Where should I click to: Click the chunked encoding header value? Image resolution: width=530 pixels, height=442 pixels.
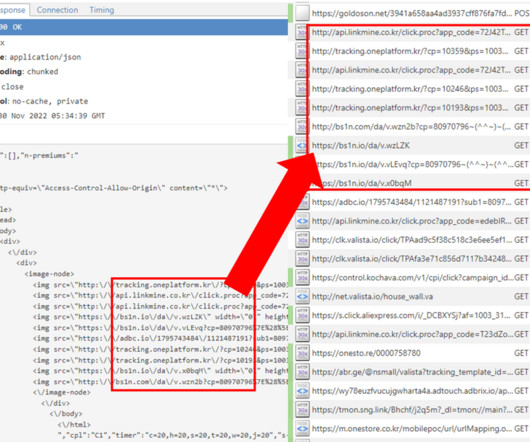43,72
